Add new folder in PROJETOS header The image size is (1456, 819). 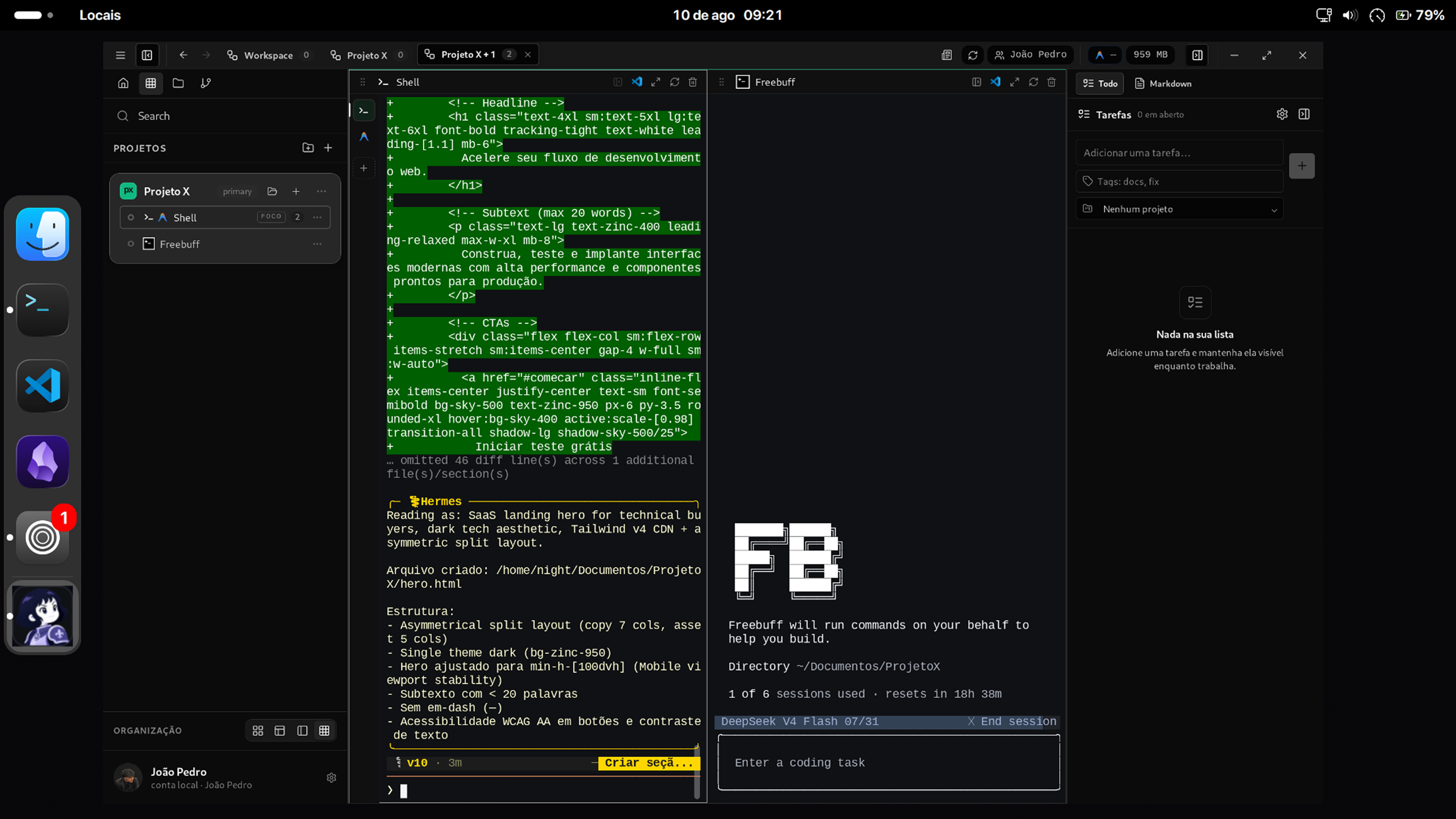[x=308, y=147]
